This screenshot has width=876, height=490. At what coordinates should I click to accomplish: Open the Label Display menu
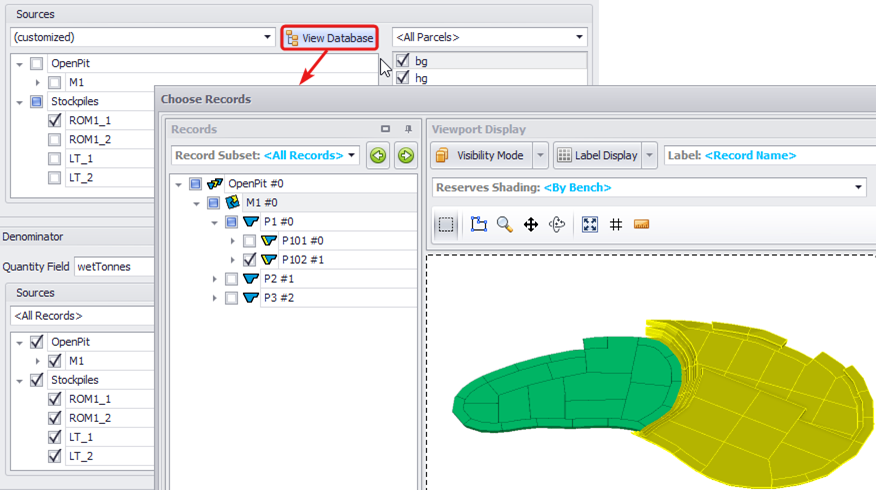tap(649, 155)
